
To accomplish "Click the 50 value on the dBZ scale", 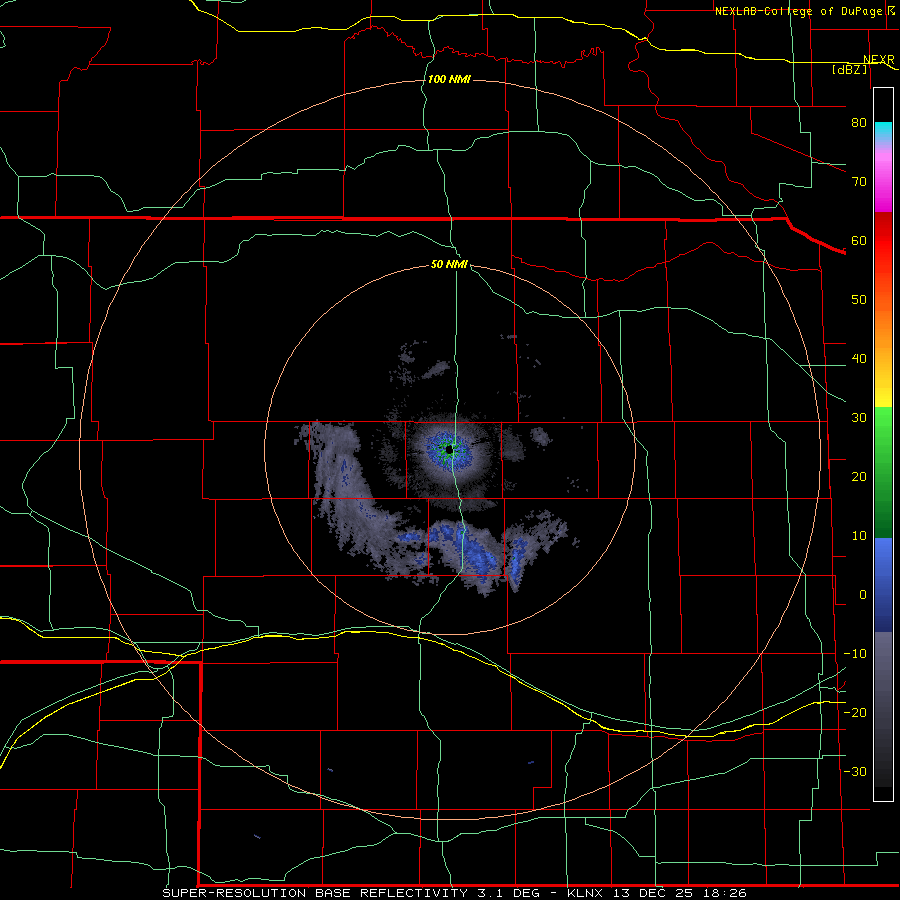I will [x=859, y=300].
